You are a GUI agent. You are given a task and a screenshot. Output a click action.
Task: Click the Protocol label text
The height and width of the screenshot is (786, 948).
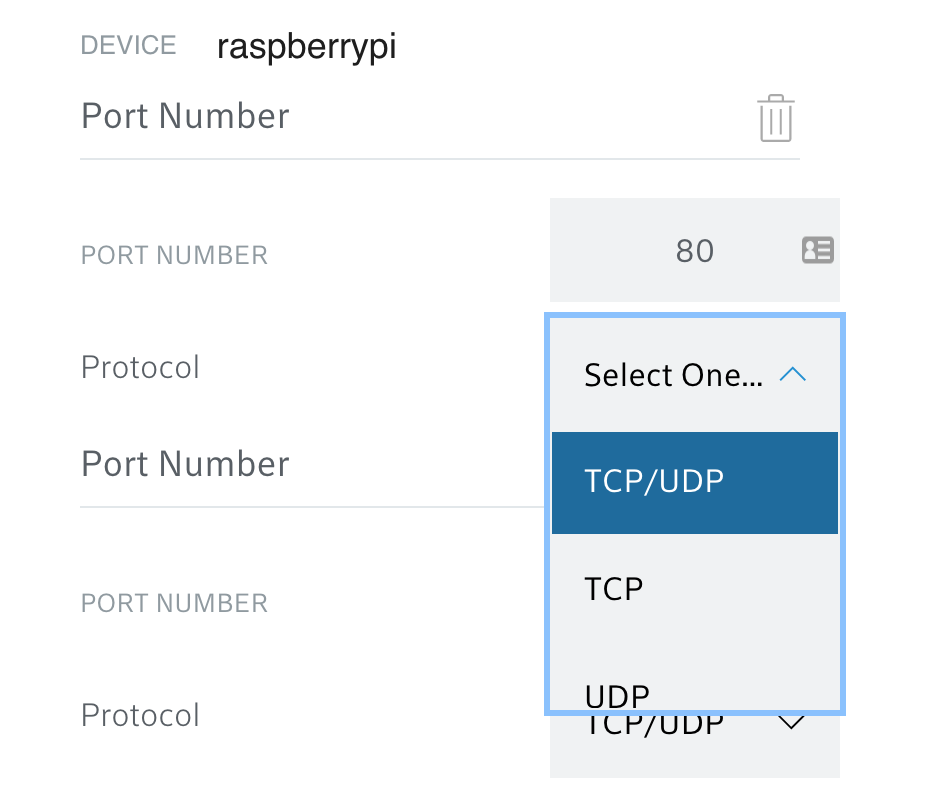[x=140, y=368]
